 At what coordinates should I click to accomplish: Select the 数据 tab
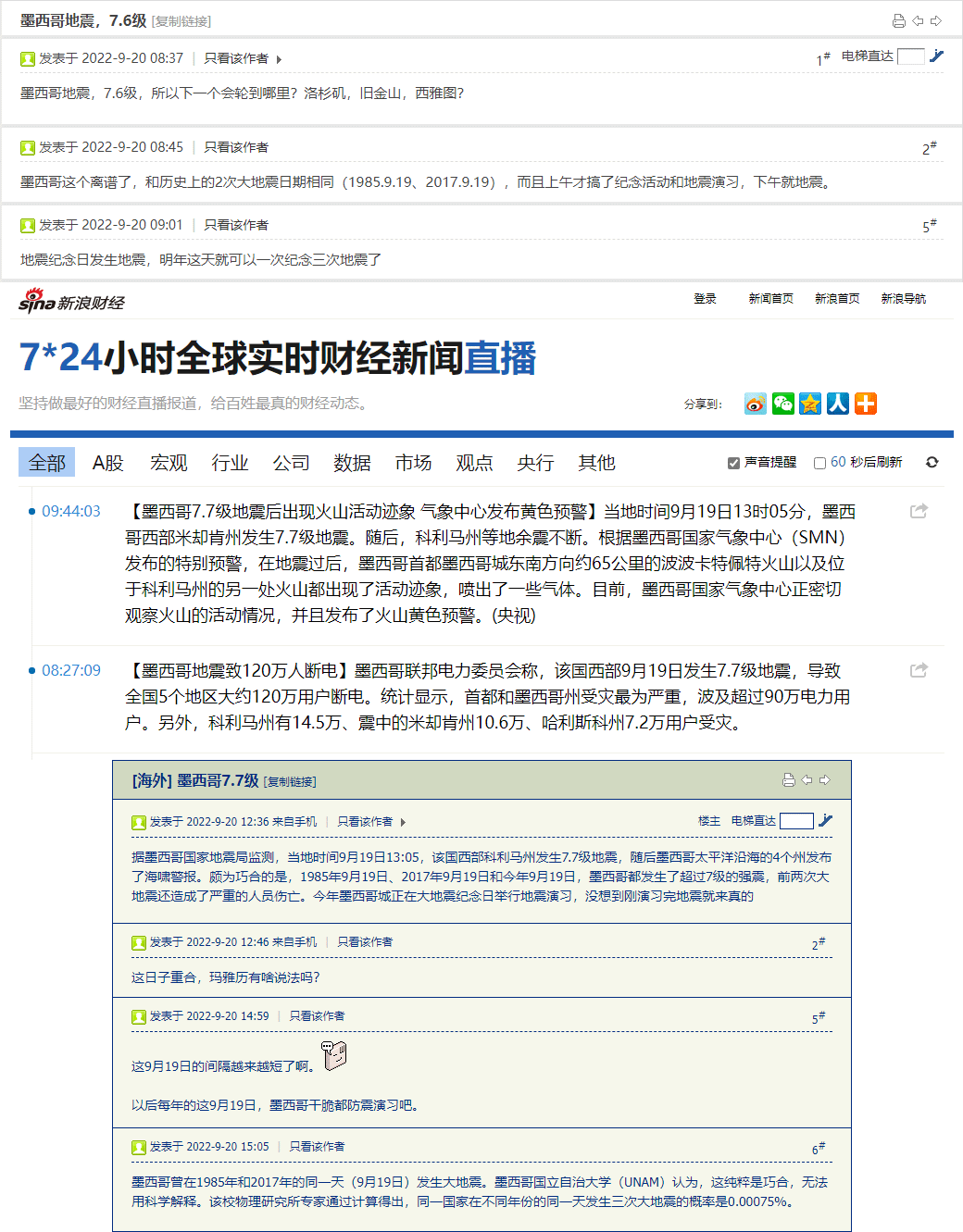pyautogui.click(x=352, y=463)
